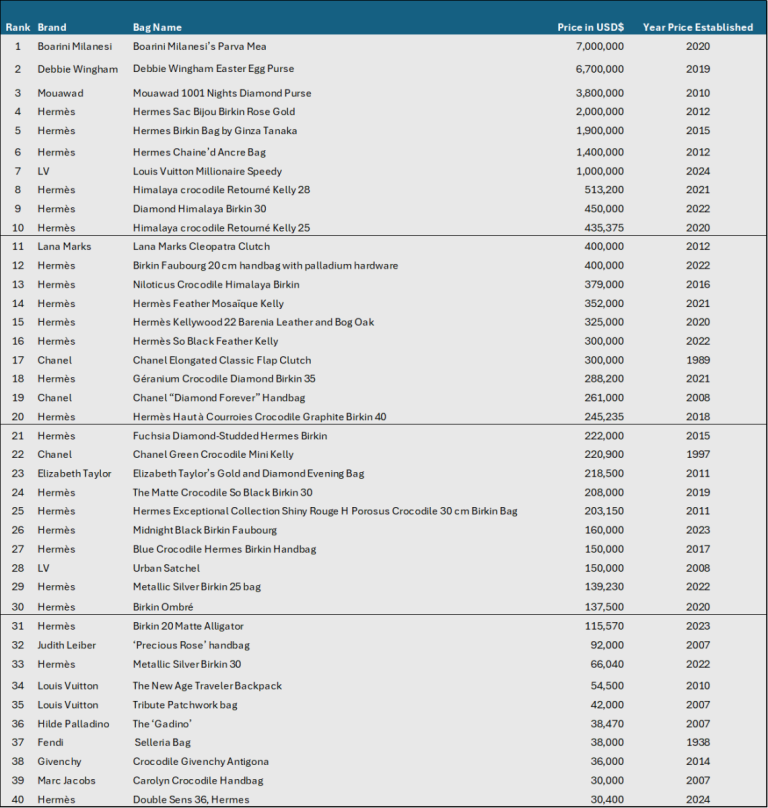Click the Hilde Palladino brand cell
The image size is (768, 808).
(x=73, y=725)
